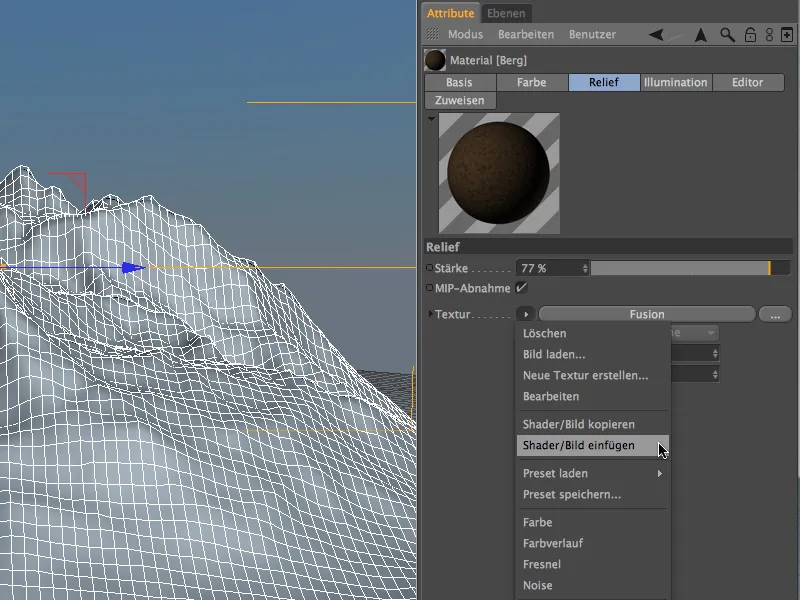Open the search magnifier in Attribute manager
Screen dimensions: 800x600
click(727, 35)
